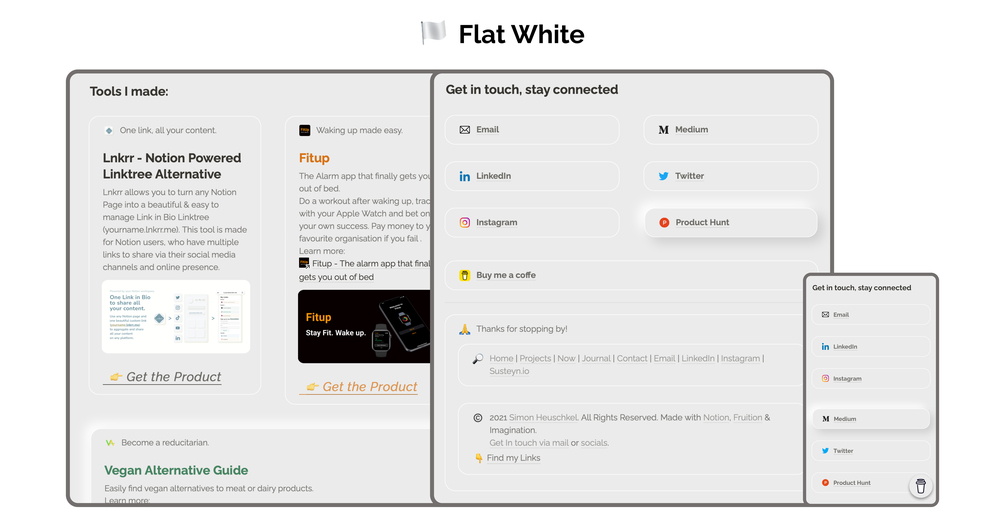Click the LinkedIn footer link in the navigation row
The image size is (1005, 531).
click(698, 358)
